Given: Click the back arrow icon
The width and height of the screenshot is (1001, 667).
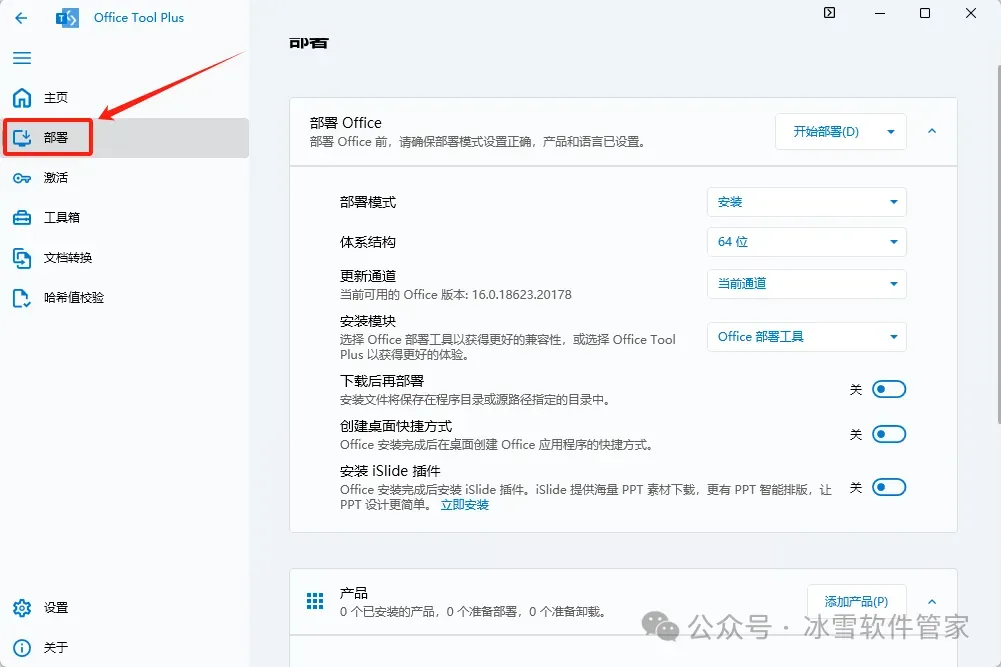Looking at the screenshot, I should coord(21,18).
